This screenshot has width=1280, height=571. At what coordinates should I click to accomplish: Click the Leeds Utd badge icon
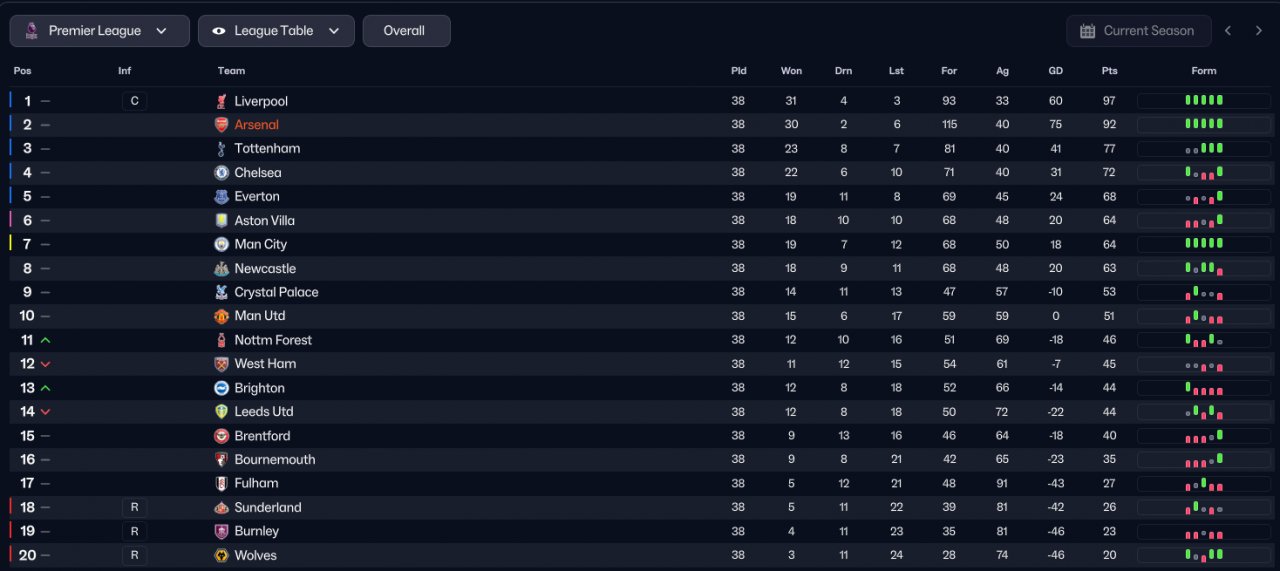point(221,412)
